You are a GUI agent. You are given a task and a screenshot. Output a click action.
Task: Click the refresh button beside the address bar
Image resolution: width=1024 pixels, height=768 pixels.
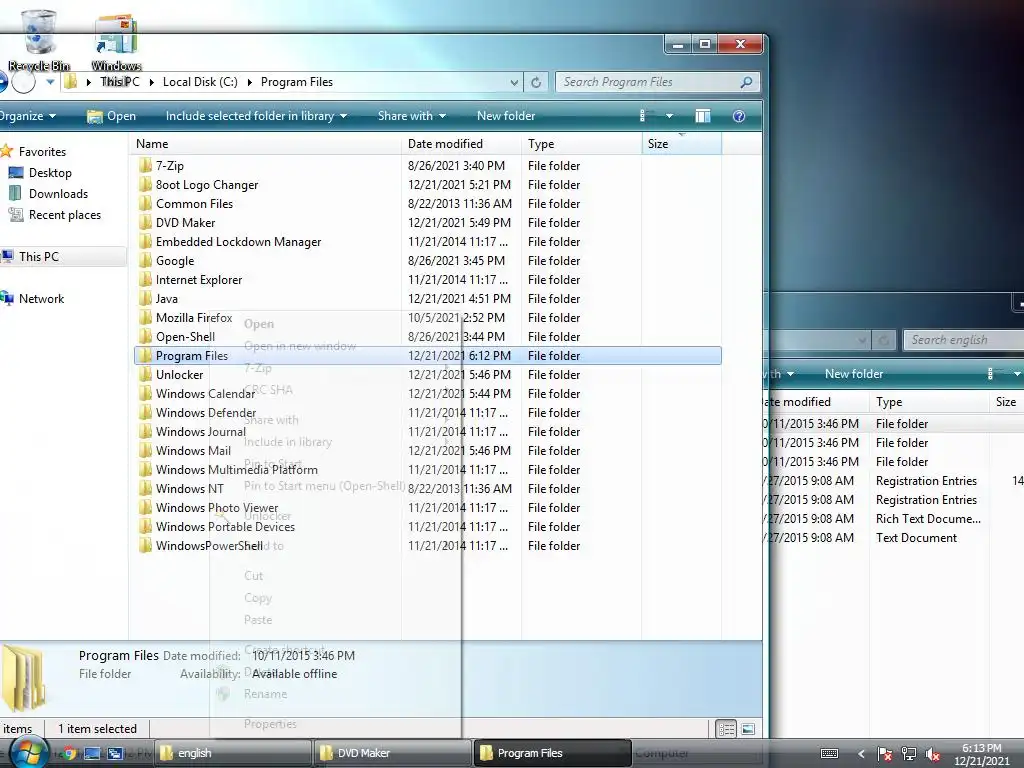[x=536, y=82]
